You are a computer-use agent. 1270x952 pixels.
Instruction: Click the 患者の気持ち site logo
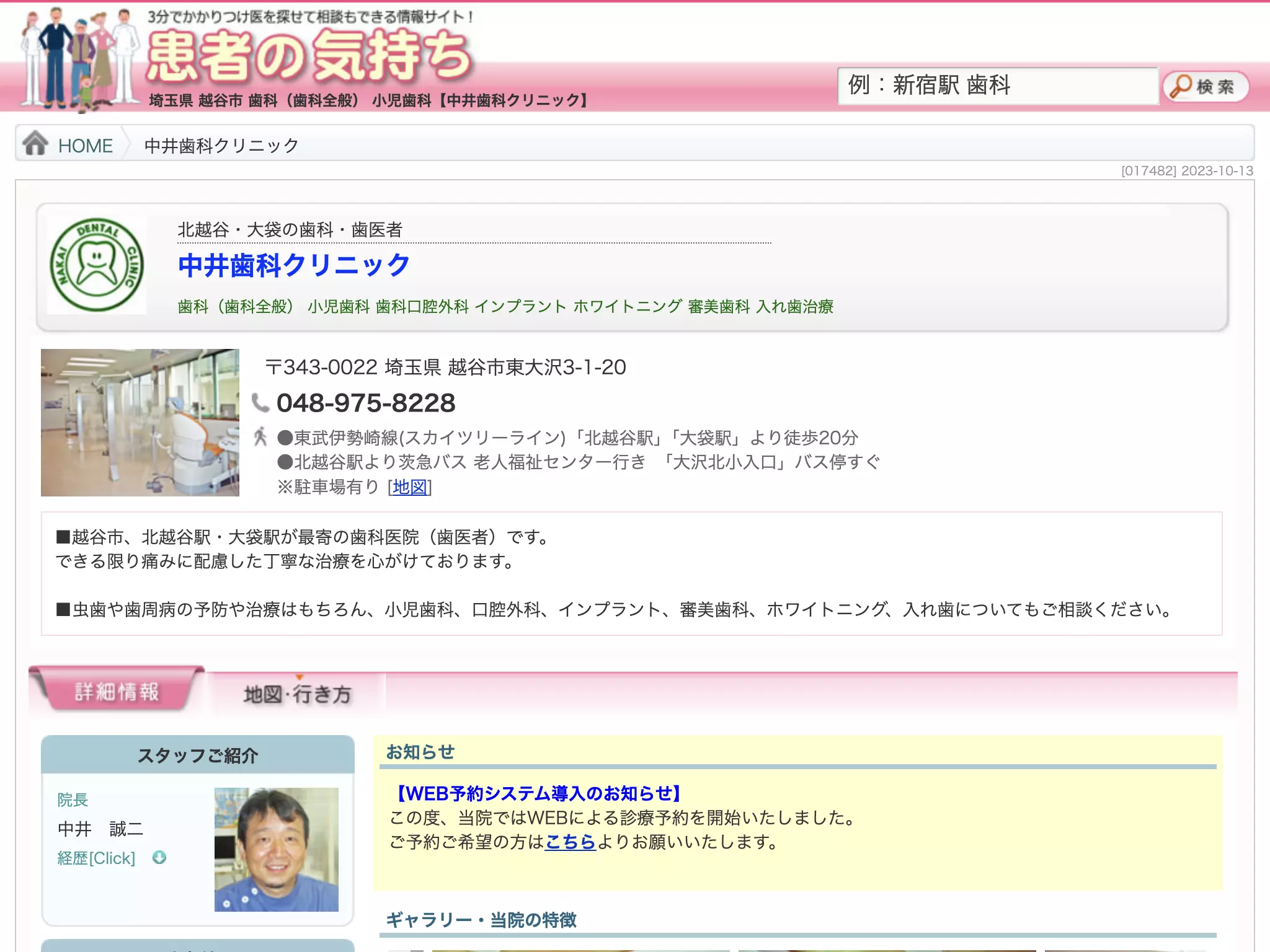point(310,57)
